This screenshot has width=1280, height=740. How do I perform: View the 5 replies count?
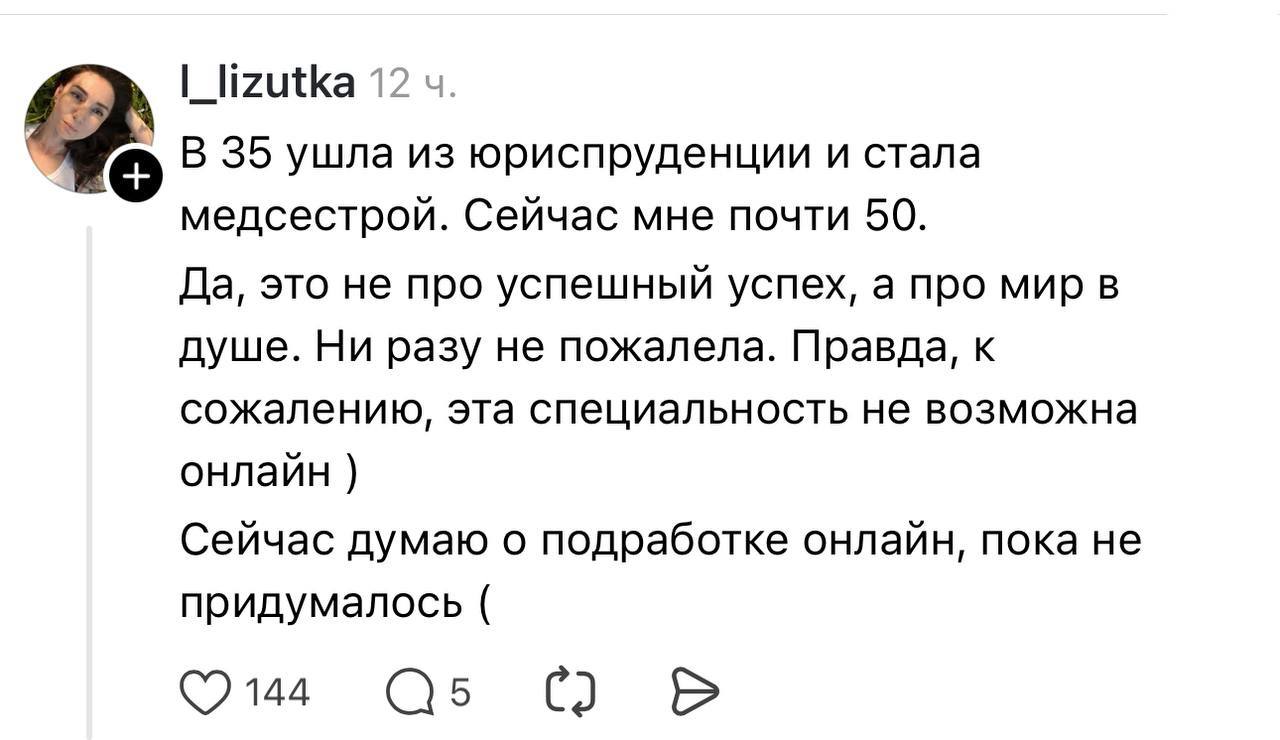(x=460, y=692)
